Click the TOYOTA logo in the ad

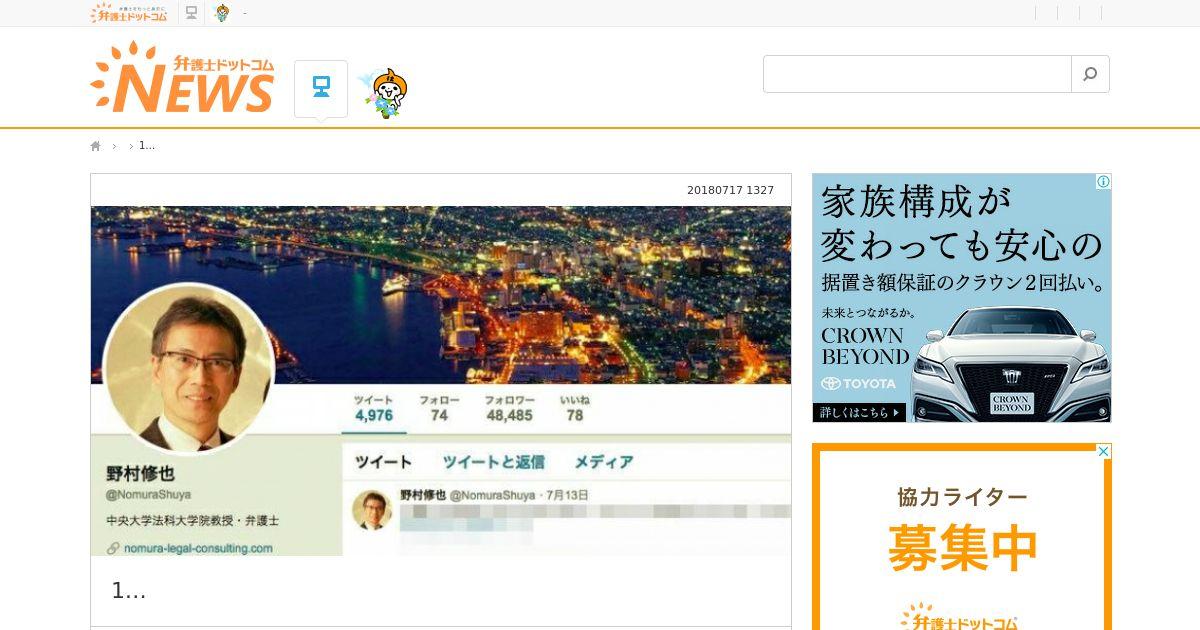(859, 384)
